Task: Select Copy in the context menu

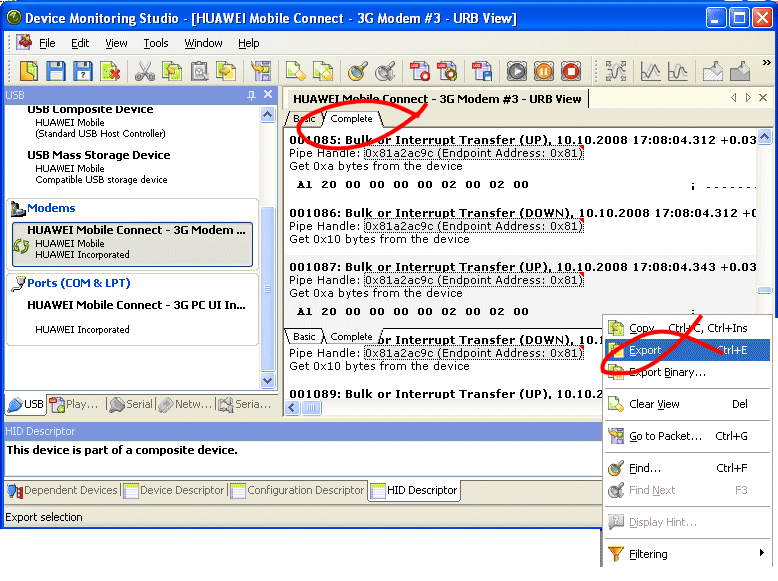Action: pyautogui.click(x=687, y=328)
